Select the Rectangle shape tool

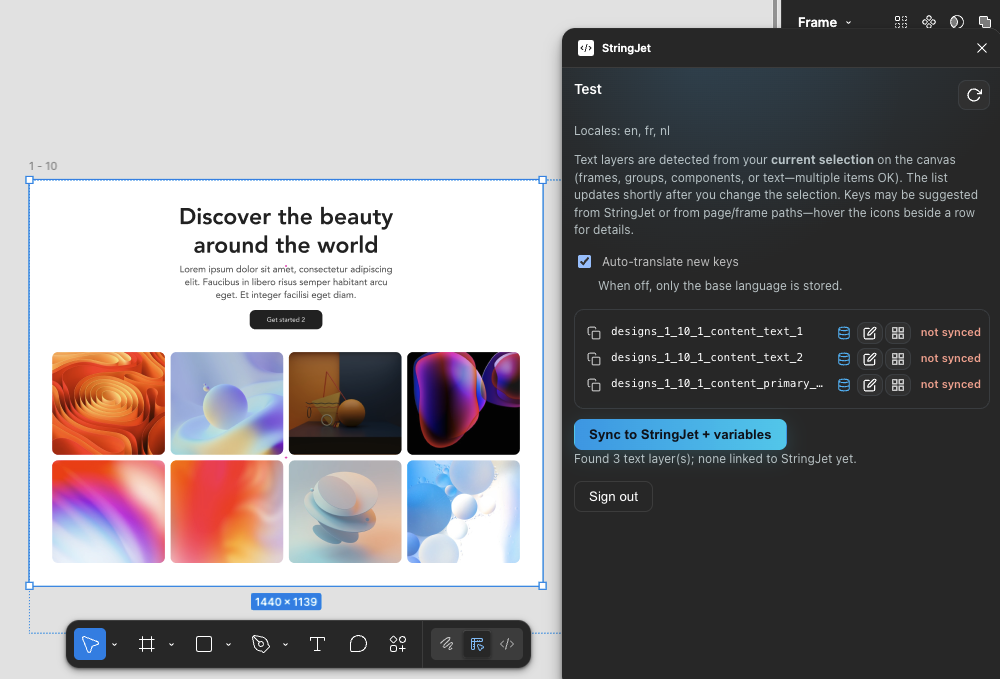[x=204, y=644]
